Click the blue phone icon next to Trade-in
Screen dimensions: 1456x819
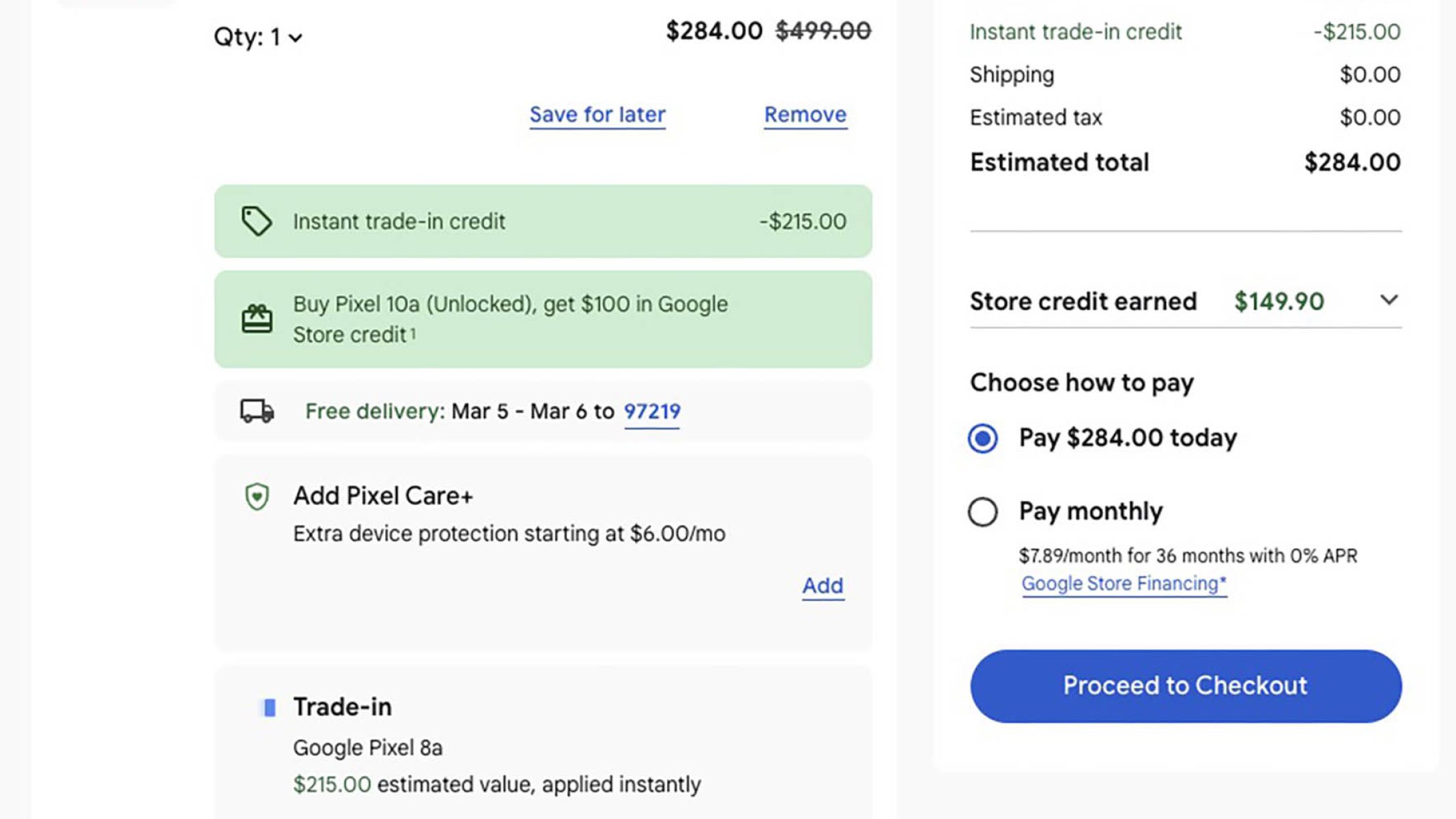coord(270,708)
